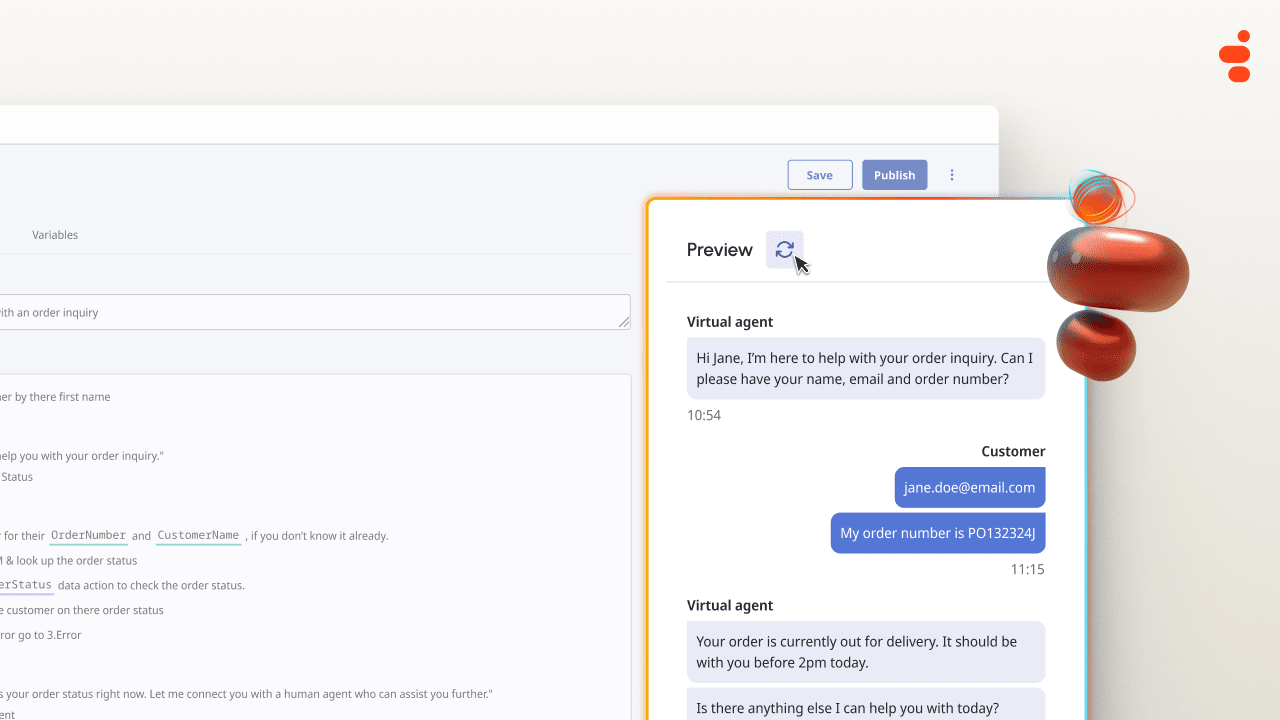Screen dimensions: 1280x720
Task: Click the orange Genesys logo
Action: click(x=1236, y=56)
